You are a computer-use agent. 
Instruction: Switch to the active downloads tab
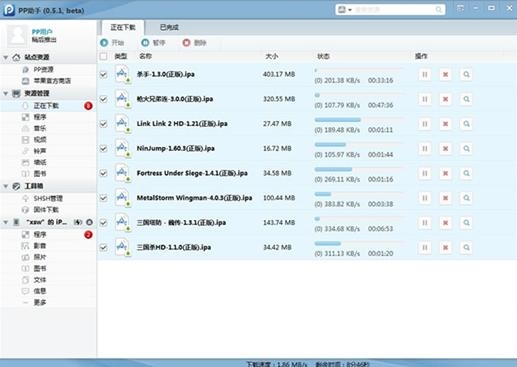pyautogui.click(x=123, y=27)
